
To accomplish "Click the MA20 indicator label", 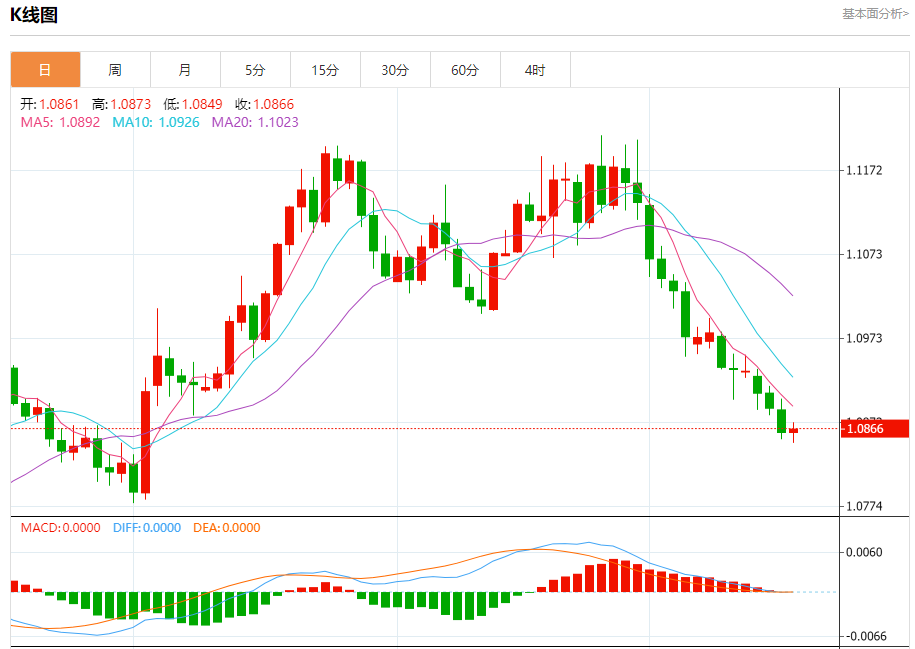I will [255, 122].
